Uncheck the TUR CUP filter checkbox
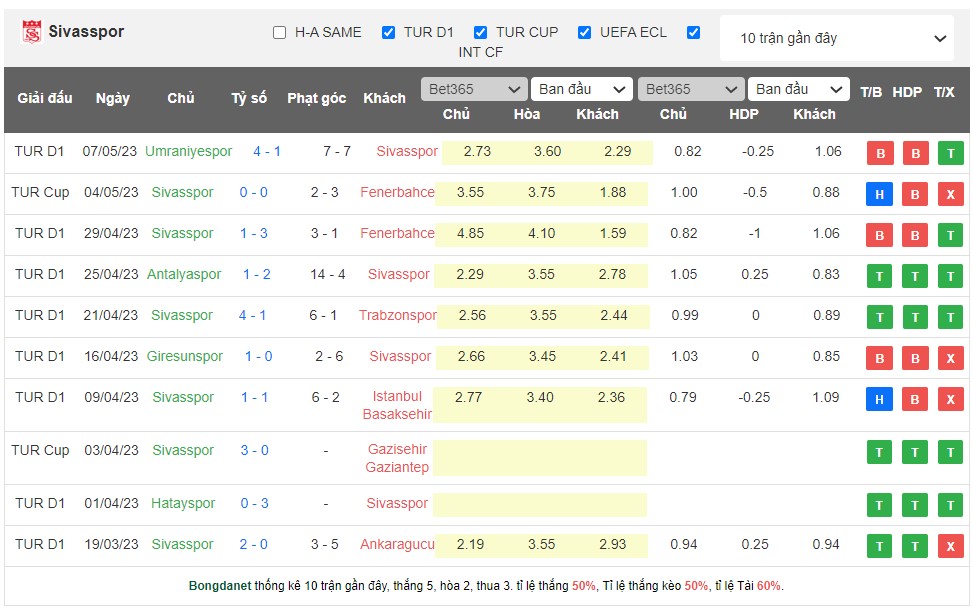This screenshot has height=610, width=973. pos(481,32)
